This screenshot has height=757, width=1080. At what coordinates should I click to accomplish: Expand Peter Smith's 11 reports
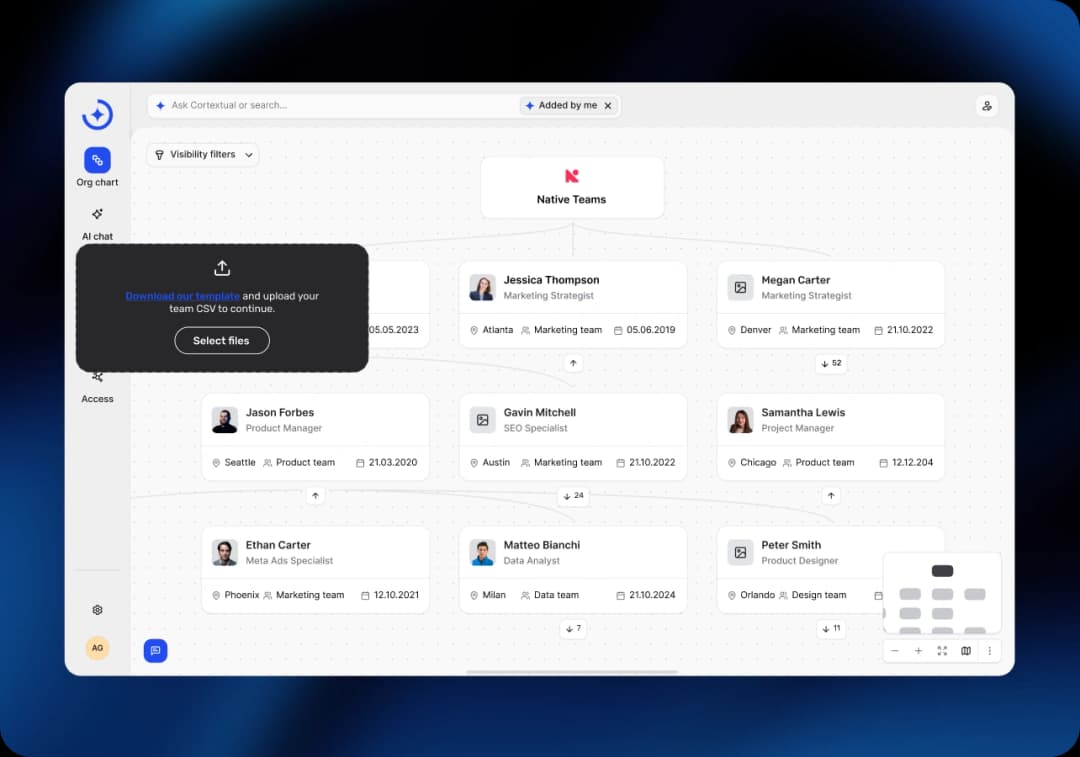(x=831, y=628)
